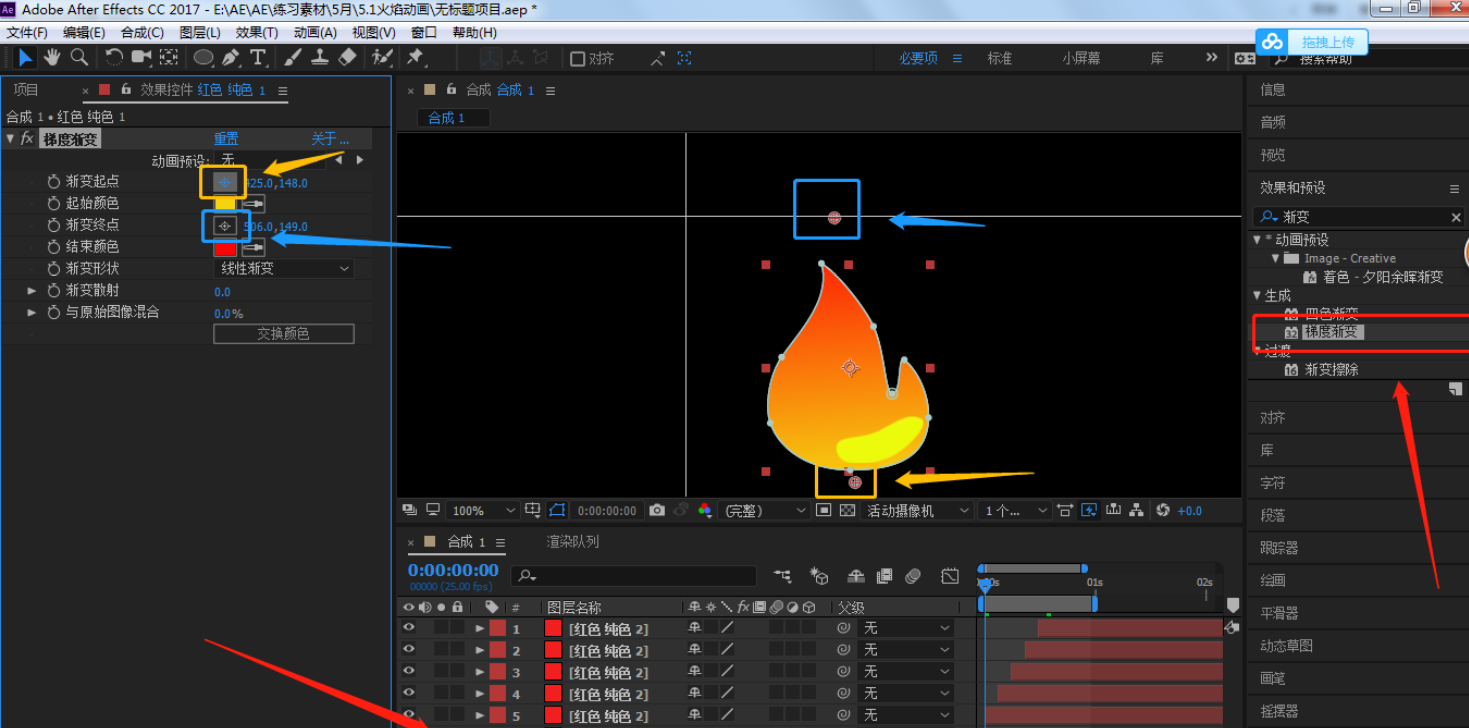Open the (完整) resolution dropdown
Viewport: 1469px width, 728px height.
point(762,510)
